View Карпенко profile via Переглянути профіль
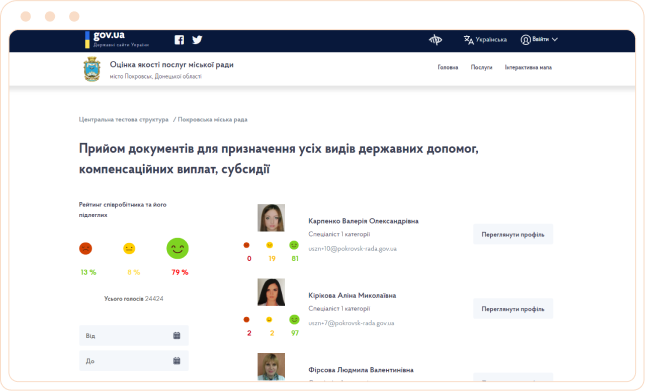 coord(513,234)
